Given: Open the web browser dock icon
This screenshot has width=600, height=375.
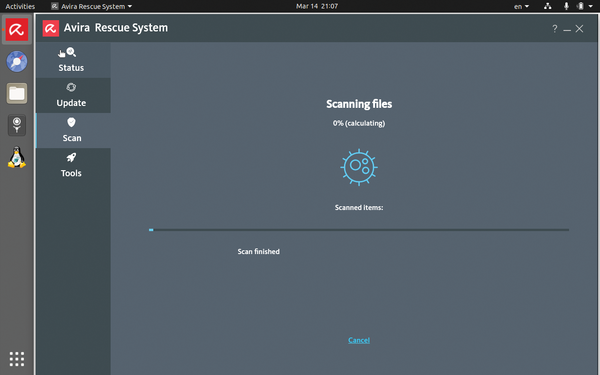Looking at the screenshot, I should click(17, 62).
